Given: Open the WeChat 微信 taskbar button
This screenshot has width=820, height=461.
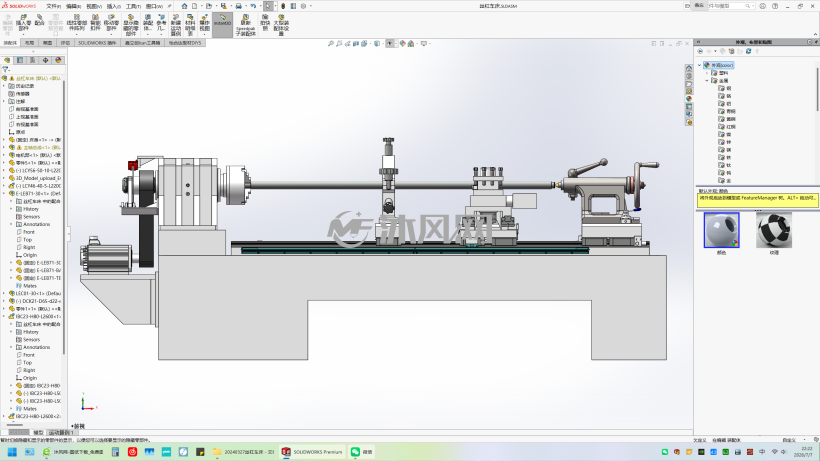Looking at the screenshot, I should (x=361, y=452).
